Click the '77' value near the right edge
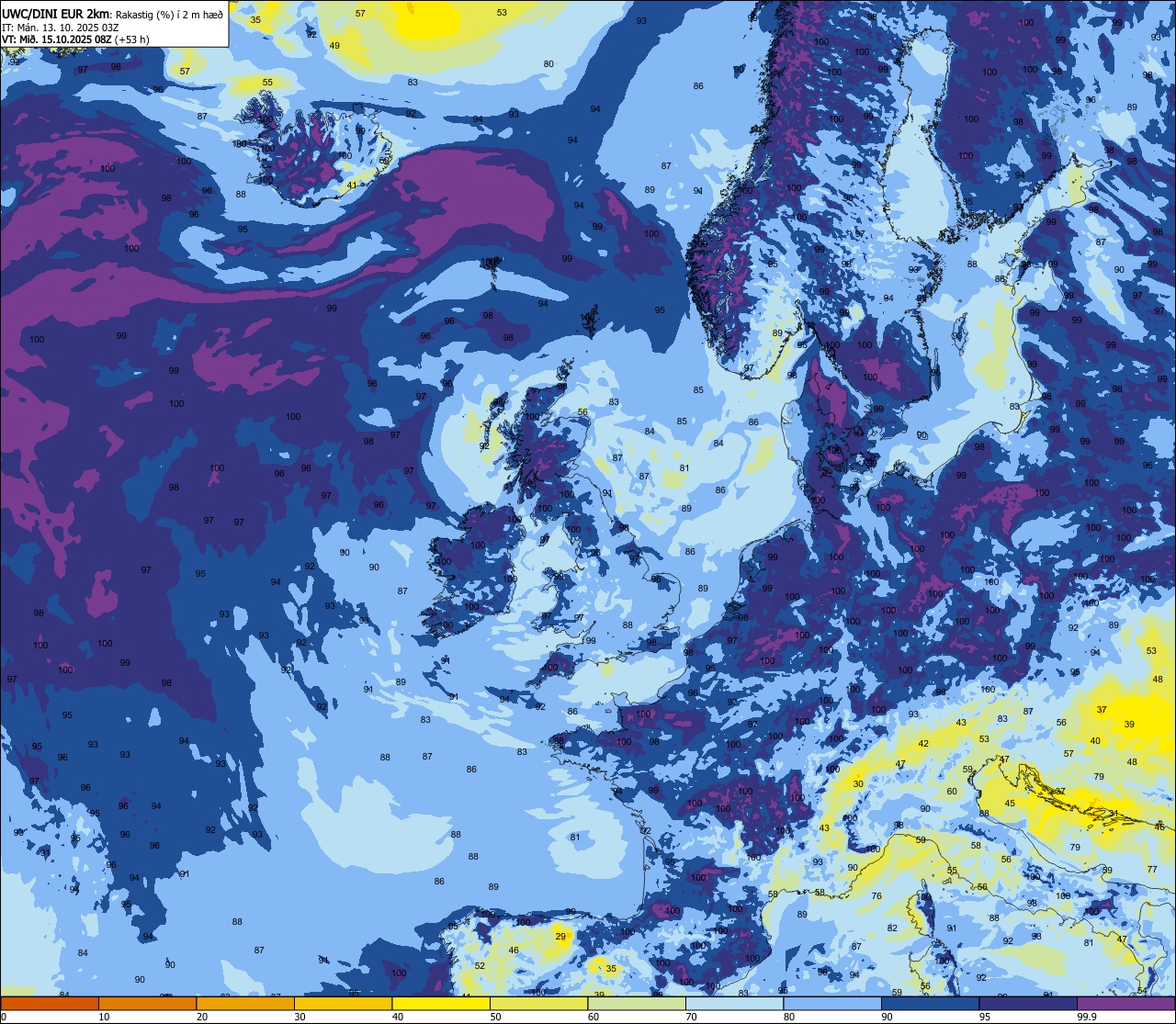Viewport: 1176px width, 1024px height. coord(1152,869)
